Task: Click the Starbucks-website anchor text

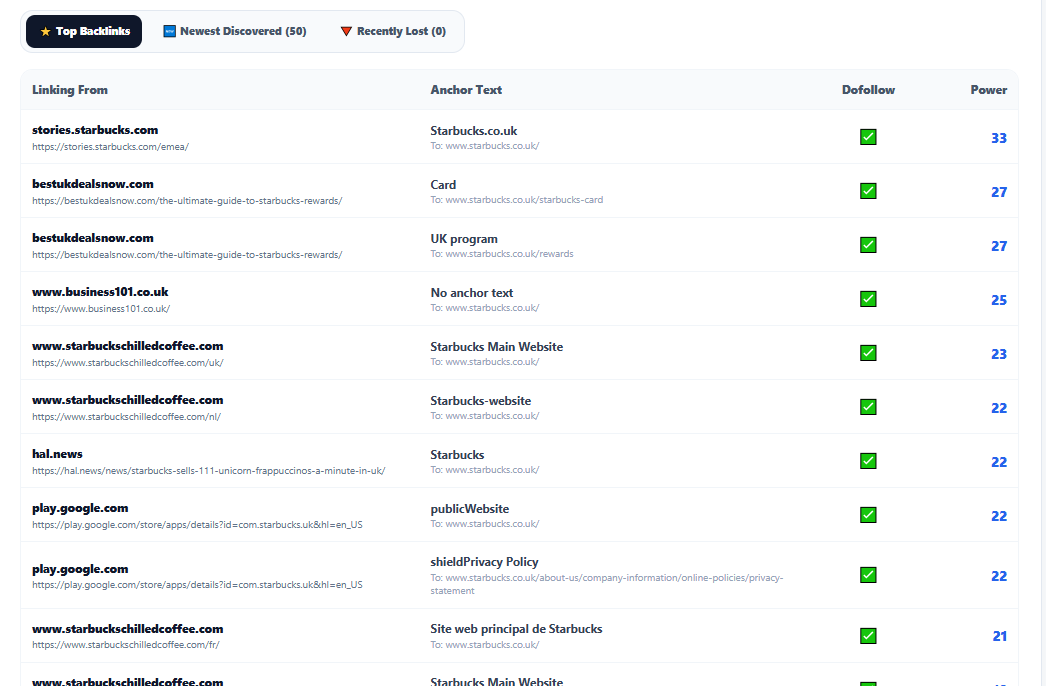Action: point(480,401)
